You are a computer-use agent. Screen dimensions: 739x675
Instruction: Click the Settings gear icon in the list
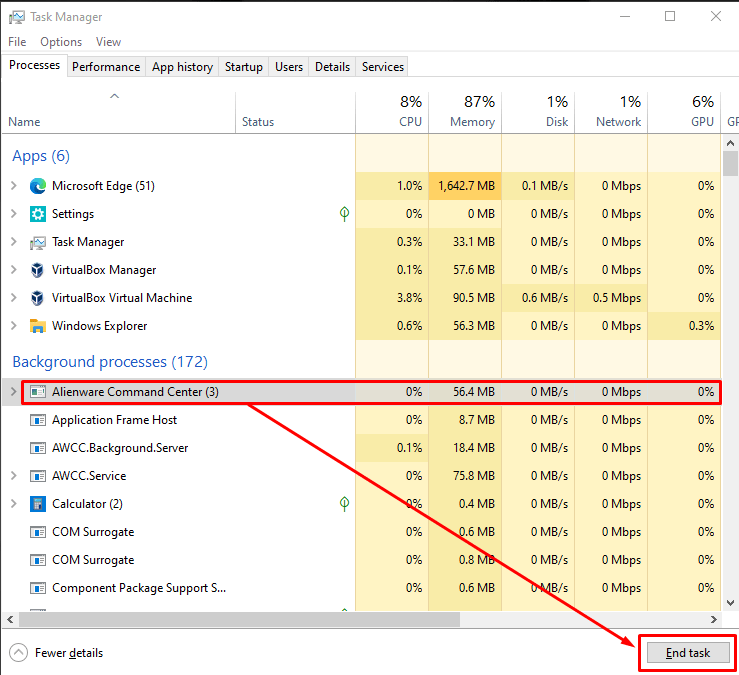[38, 214]
